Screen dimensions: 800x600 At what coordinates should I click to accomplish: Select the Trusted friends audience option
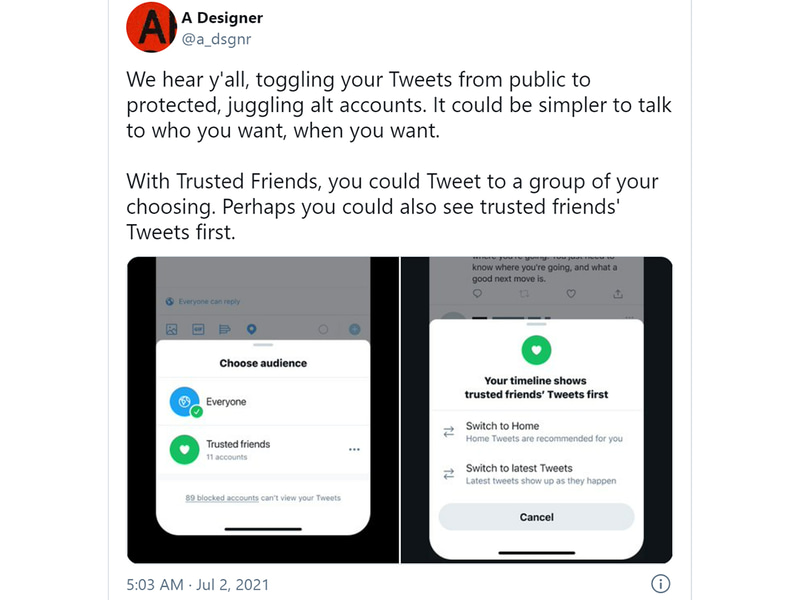pyautogui.click(x=237, y=449)
